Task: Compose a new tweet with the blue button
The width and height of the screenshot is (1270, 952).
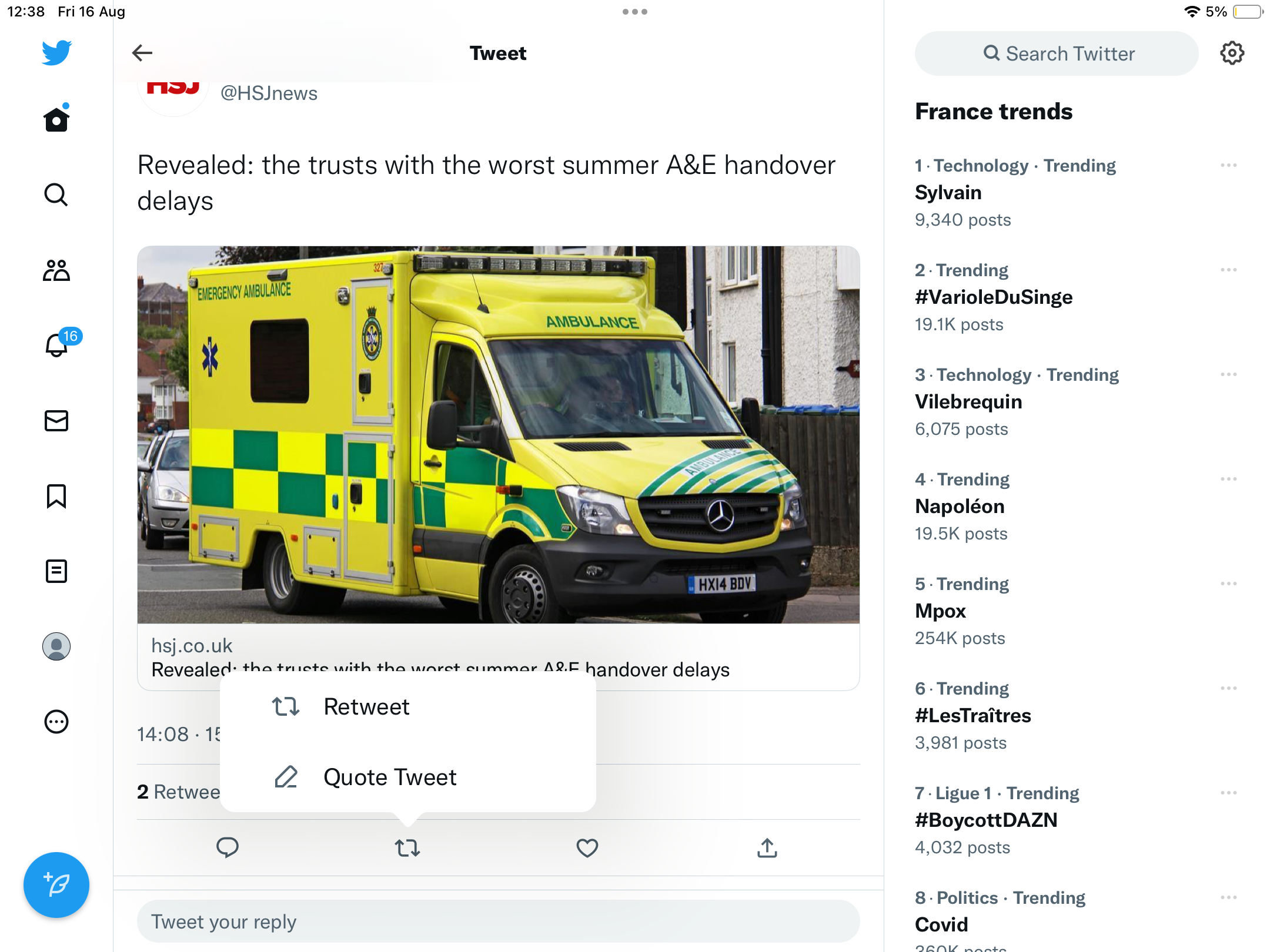Action: pos(56,885)
